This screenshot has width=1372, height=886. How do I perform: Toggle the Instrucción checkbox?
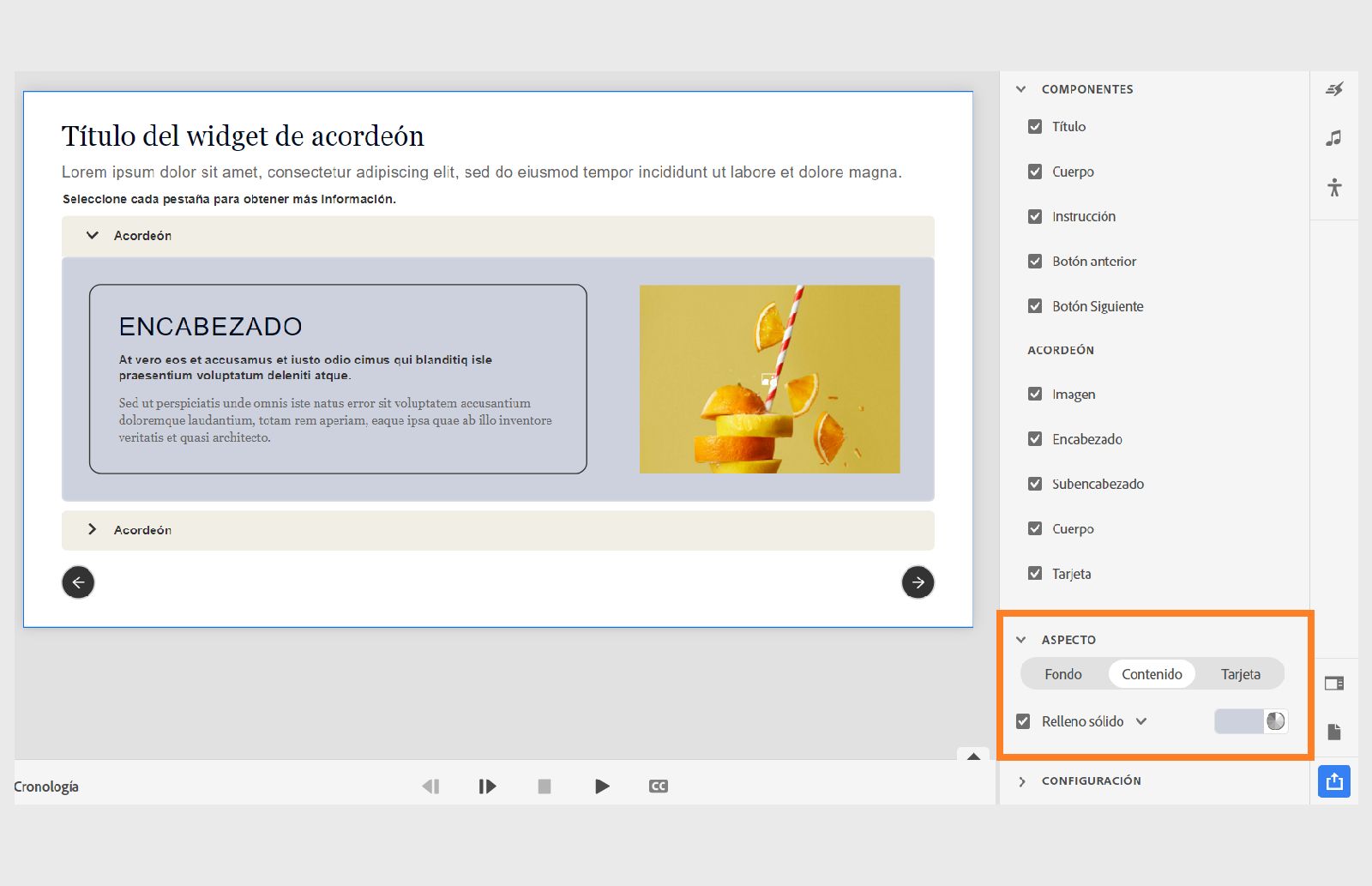tap(1035, 217)
